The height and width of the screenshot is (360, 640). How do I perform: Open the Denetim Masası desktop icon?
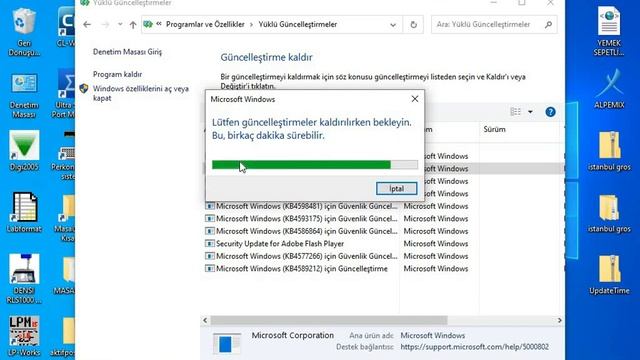(24, 96)
